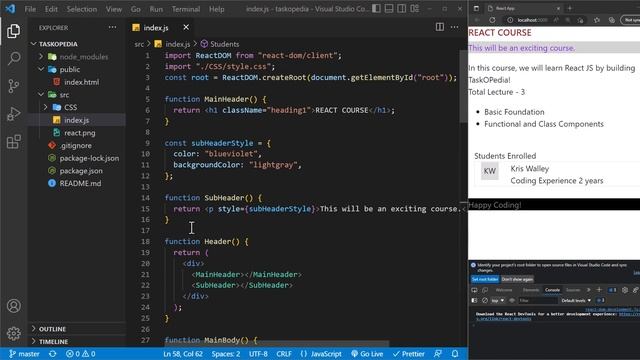This screenshot has width=640, height=360.
Task: Open .gitignore file
Action: coord(76,145)
